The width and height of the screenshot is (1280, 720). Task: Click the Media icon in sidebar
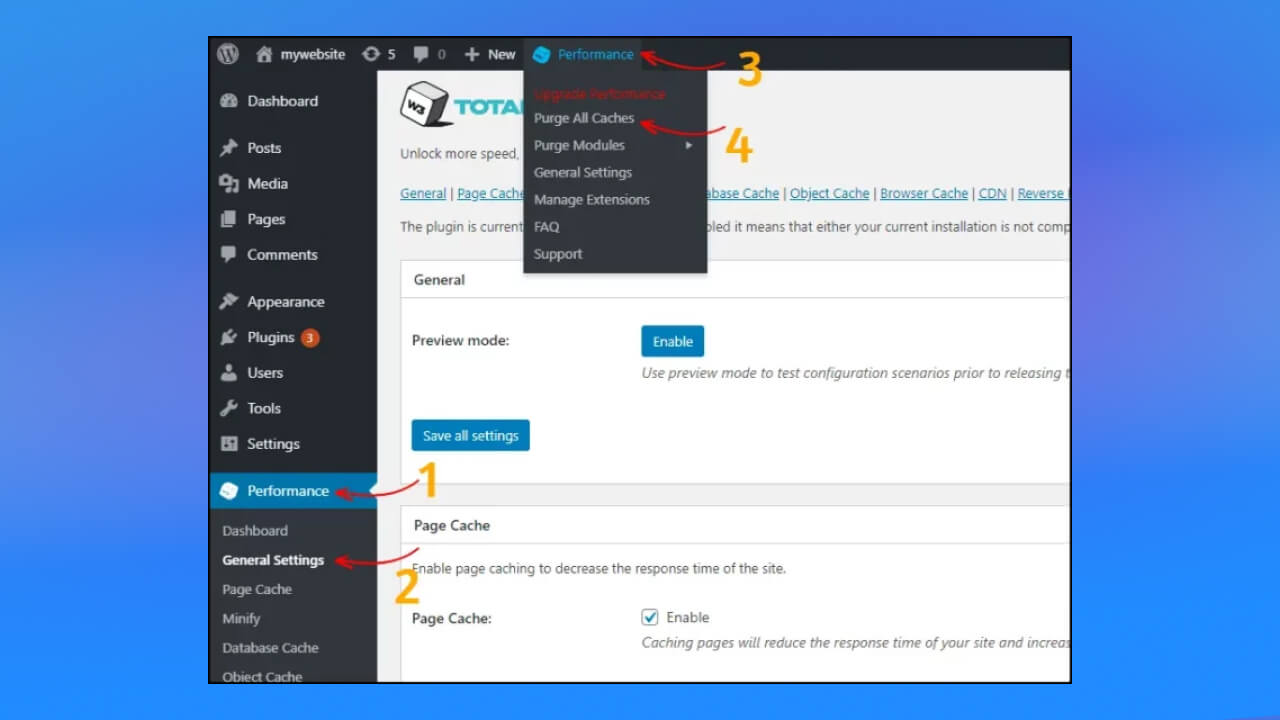click(x=229, y=184)
